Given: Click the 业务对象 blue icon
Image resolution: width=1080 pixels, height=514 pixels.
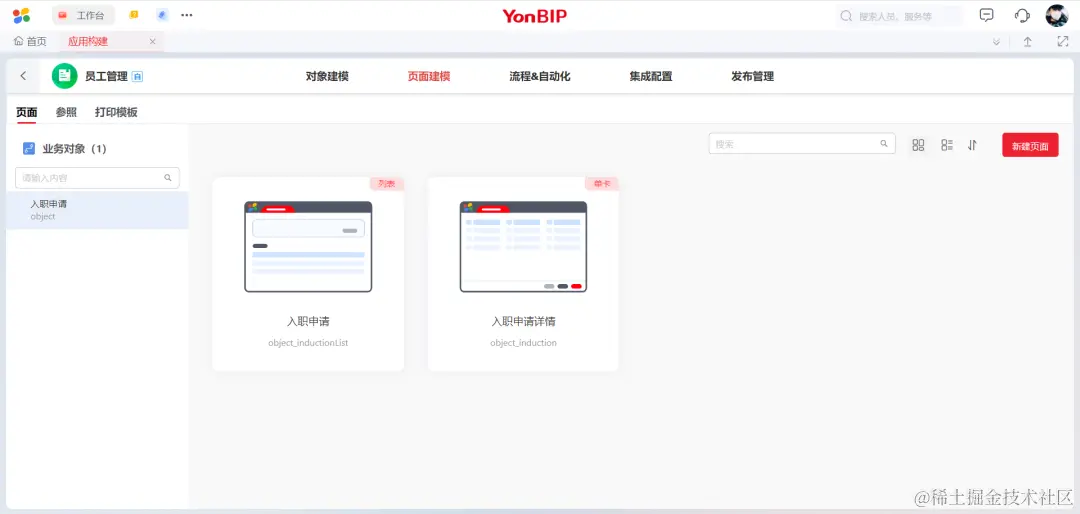Looking at the screenshot, I should click(x=29, y=148).
